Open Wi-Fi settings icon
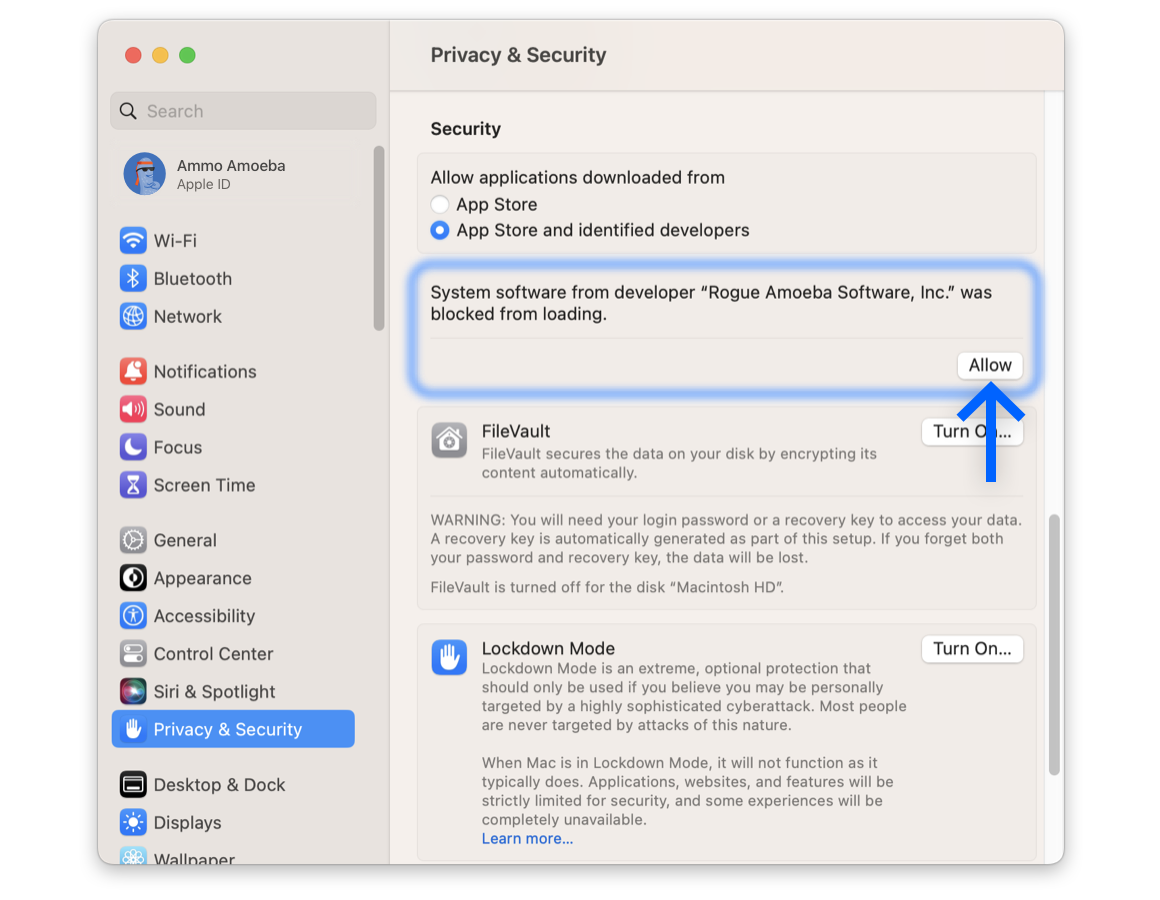The width and height of the screenshot is (1160, 900). [133, 240]
